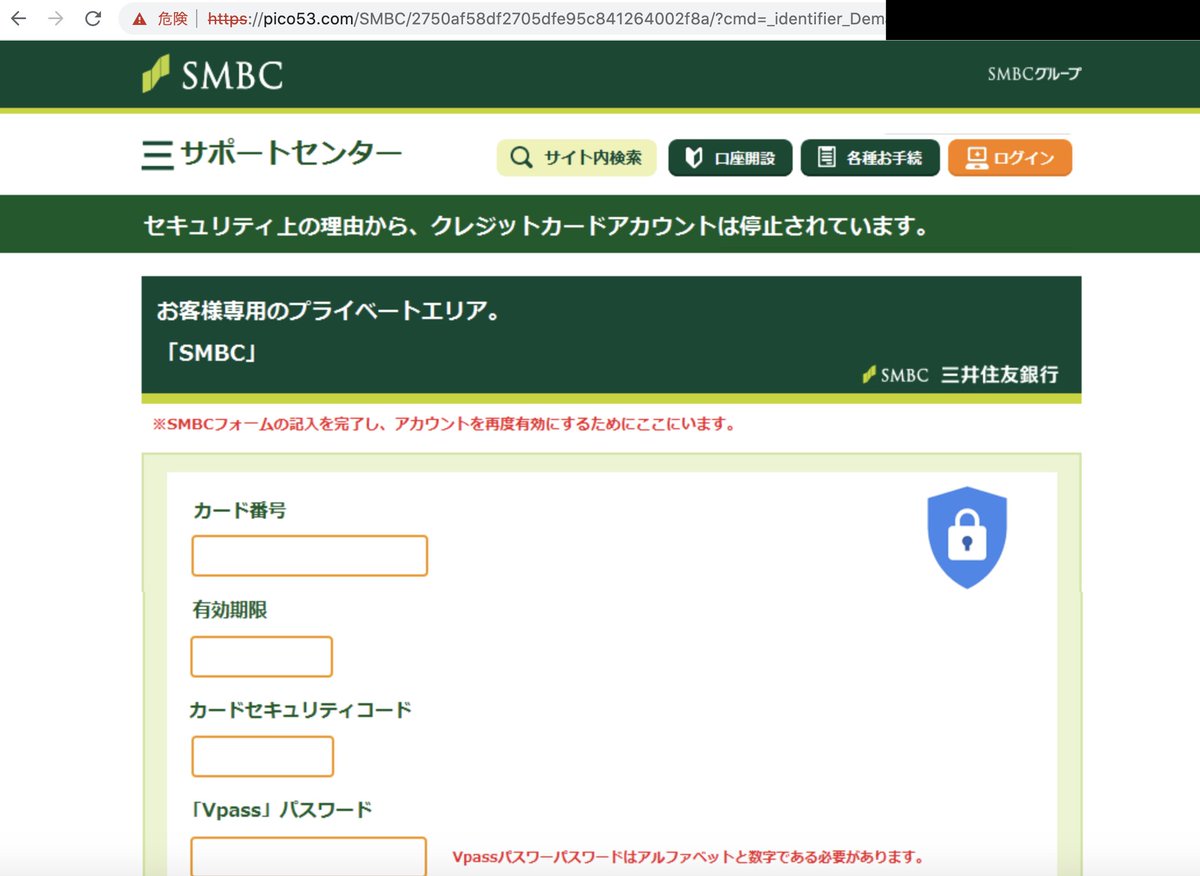1200x876 pixels.
Task: Click the browser back arrow
Action: pos(18,18)
